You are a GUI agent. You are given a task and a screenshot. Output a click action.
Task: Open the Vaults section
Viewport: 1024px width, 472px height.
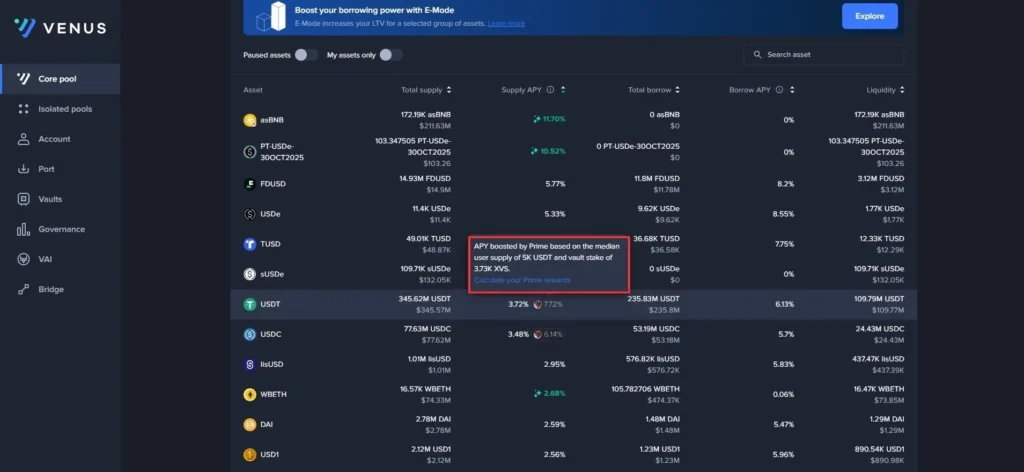(x=50, y=199)
